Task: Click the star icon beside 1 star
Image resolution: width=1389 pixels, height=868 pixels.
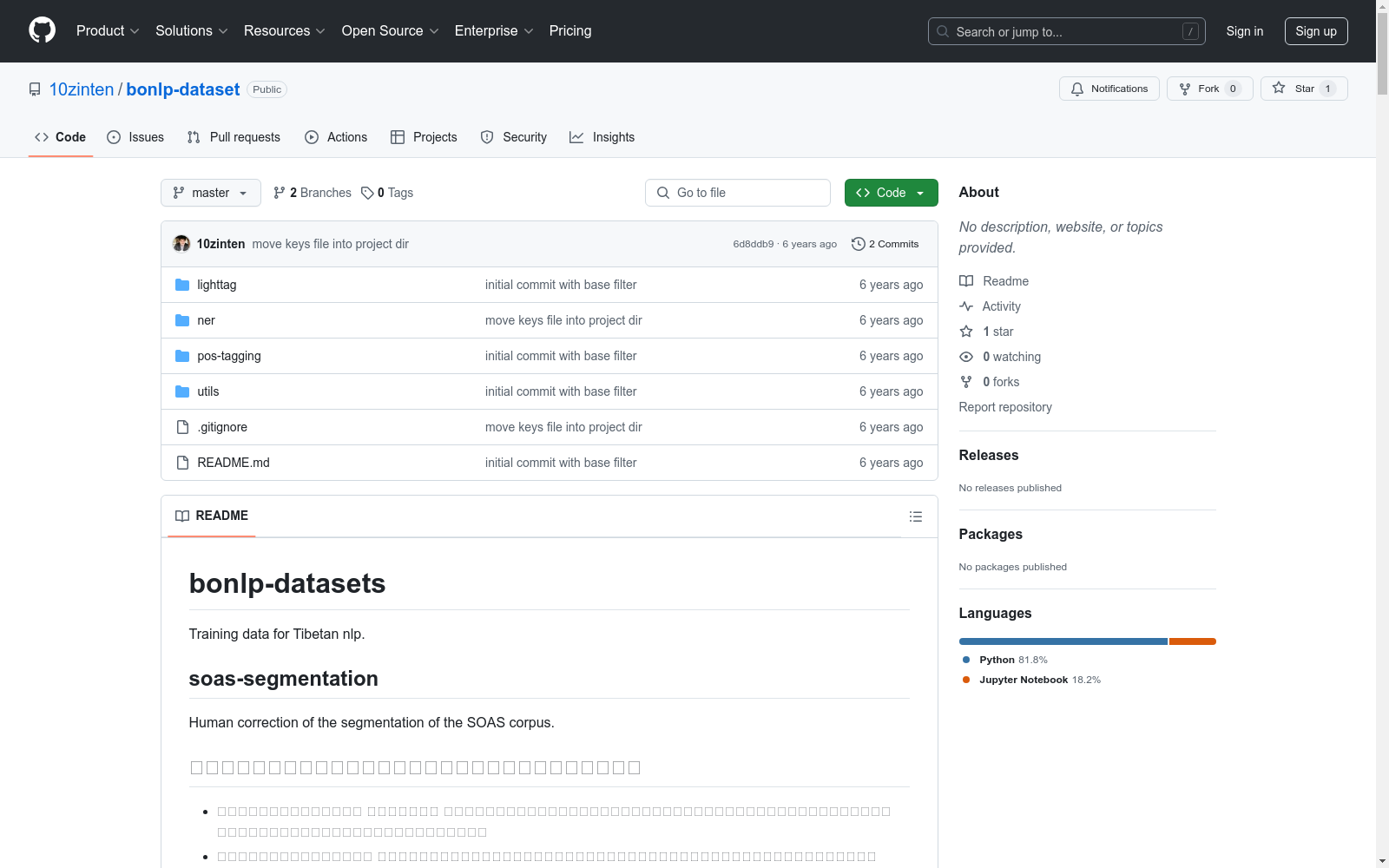Action: tap(966, 332)
